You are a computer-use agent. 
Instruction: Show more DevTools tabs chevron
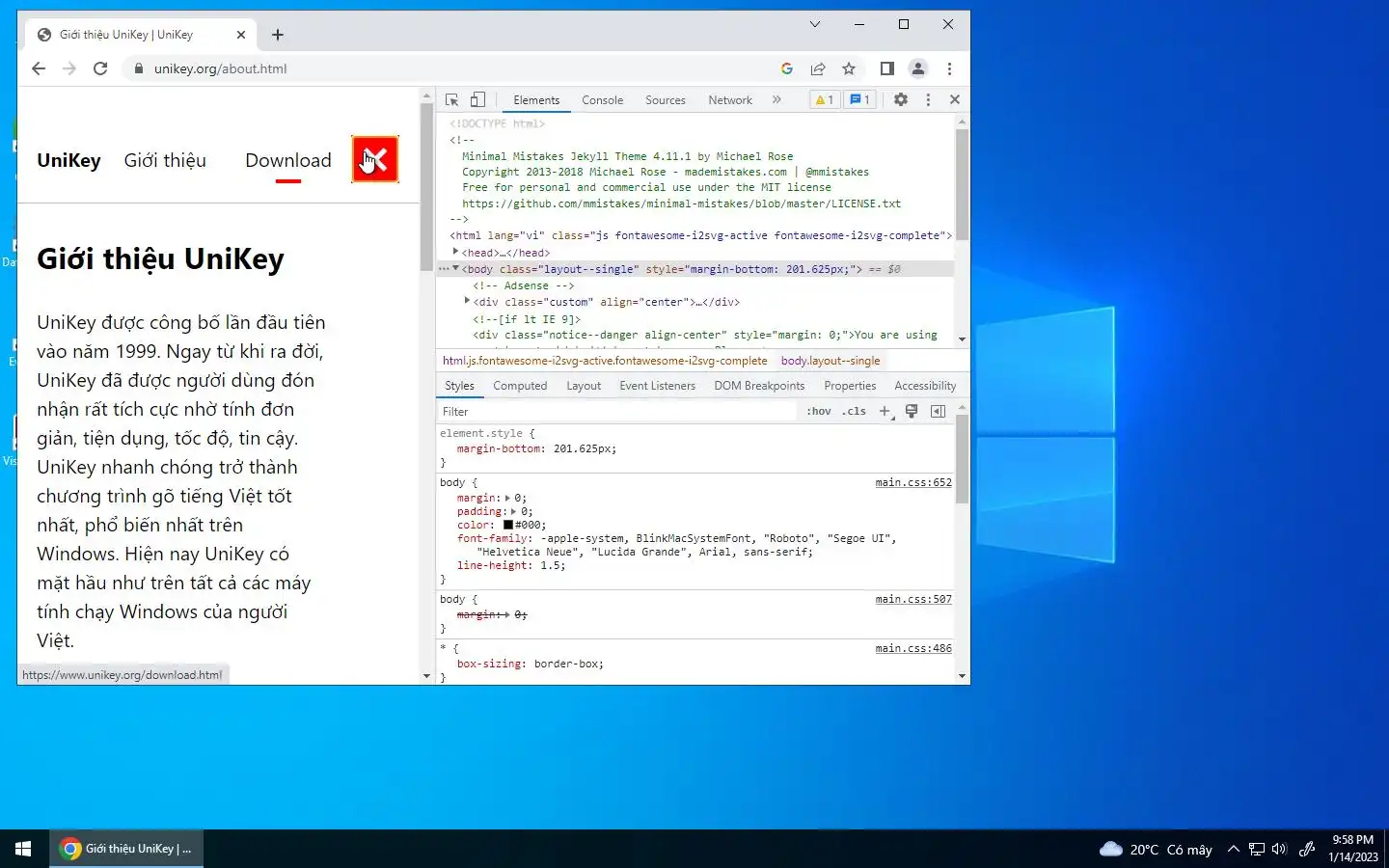click(776, 99)
